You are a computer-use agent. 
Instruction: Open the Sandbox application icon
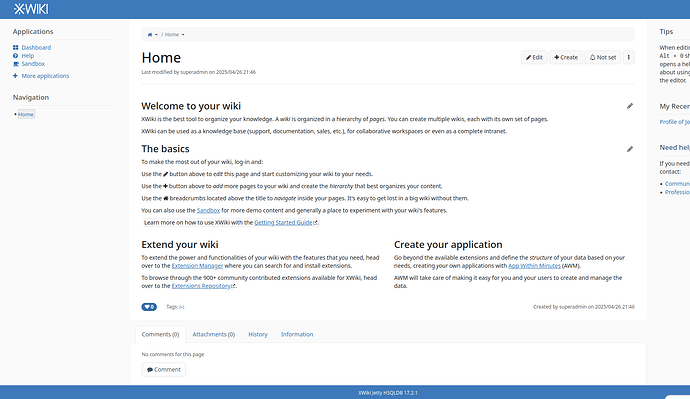coord(15,64)
